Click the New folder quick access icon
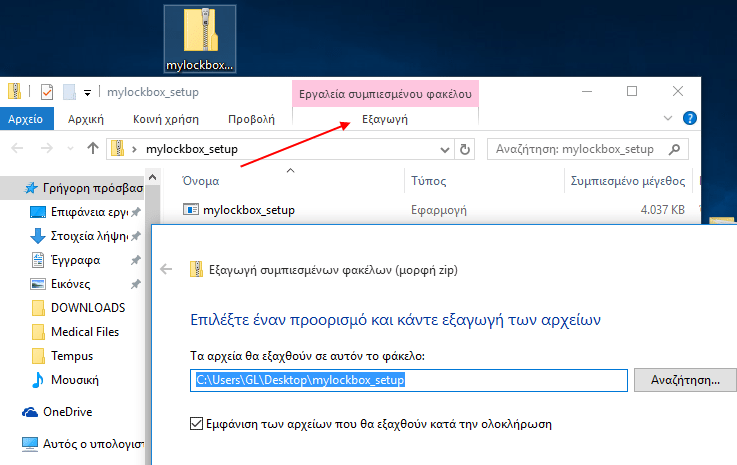This screenshot has height=465, width=737. tap(69, 92)
